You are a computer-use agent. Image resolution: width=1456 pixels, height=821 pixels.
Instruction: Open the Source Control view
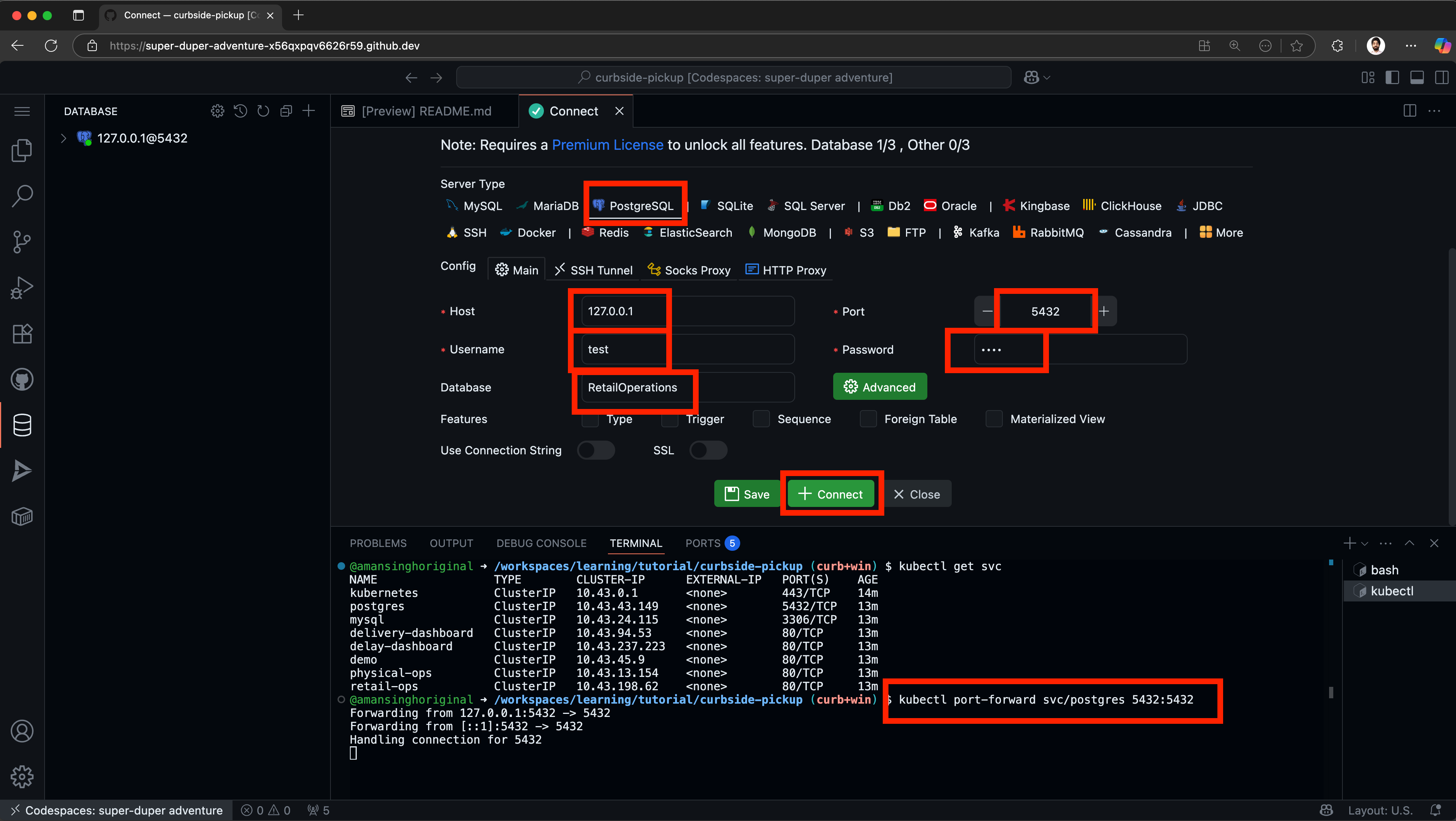22,242
